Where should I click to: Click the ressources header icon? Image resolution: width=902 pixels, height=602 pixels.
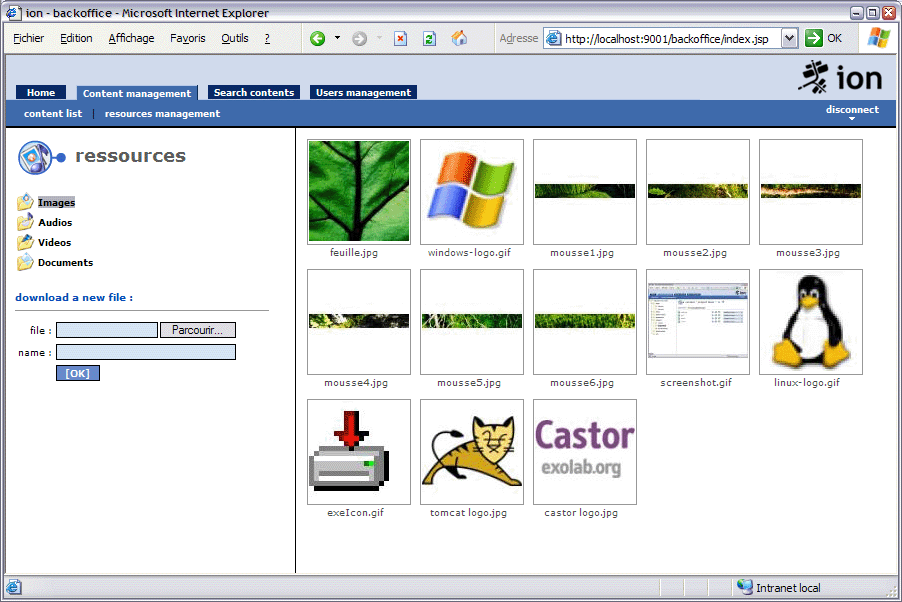pyautogui.click(x=41, y=157)
